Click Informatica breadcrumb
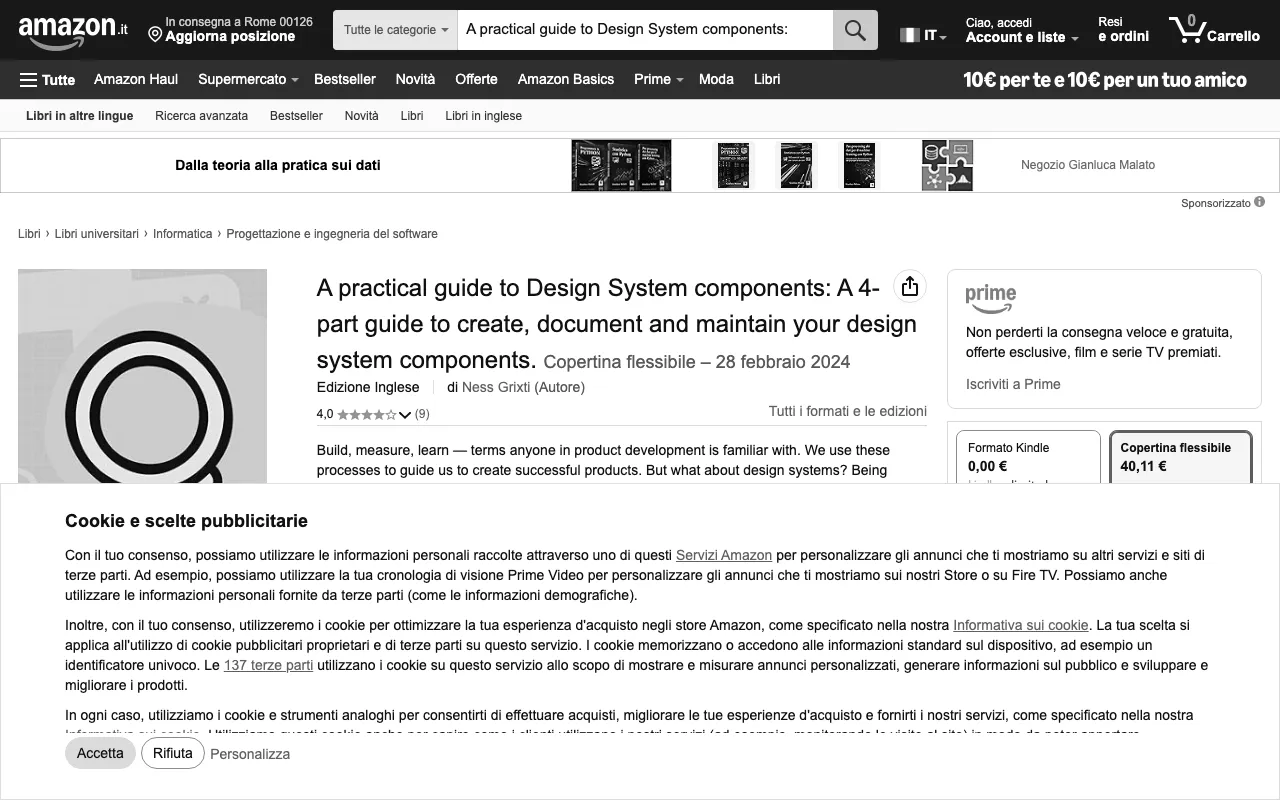 [x=182, y=234]
